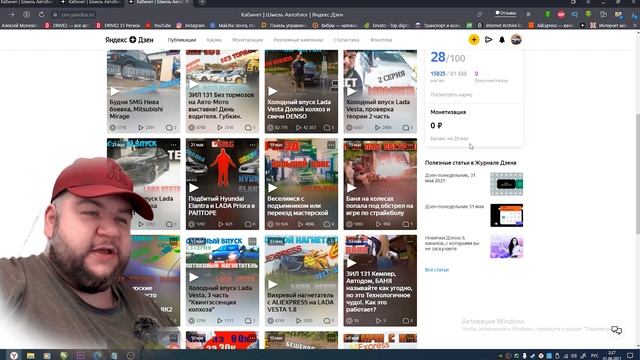
Task: Open comments icon on 'Вихревой нагнетатель' card
Action: (x=327, y=321)
